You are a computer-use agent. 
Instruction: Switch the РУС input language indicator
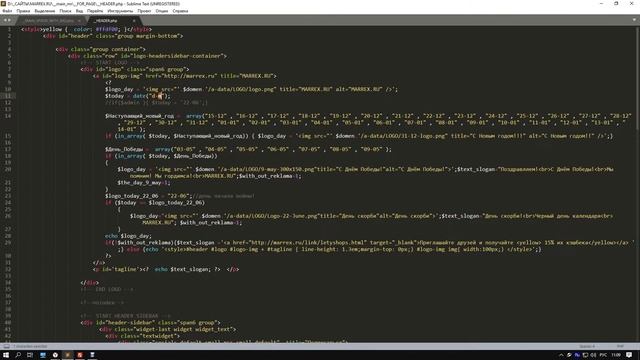pyautogui.click(x=603, y=355)
